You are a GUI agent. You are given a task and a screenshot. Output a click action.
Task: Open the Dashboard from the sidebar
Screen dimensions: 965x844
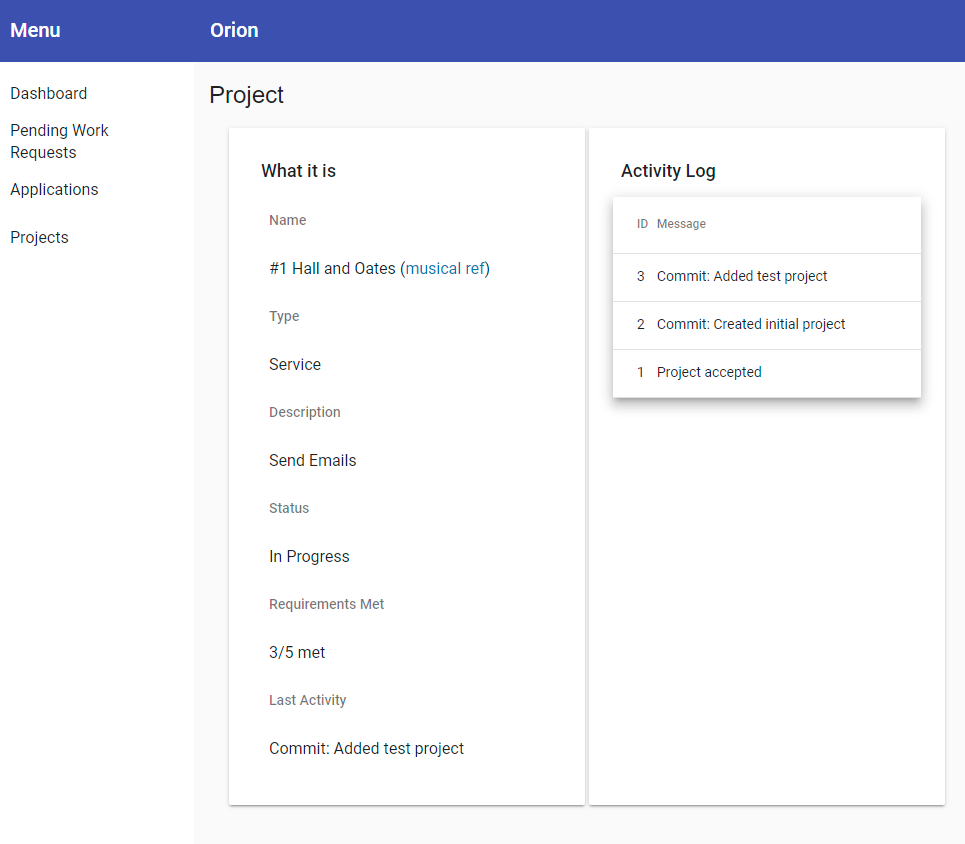coord(48,93)
